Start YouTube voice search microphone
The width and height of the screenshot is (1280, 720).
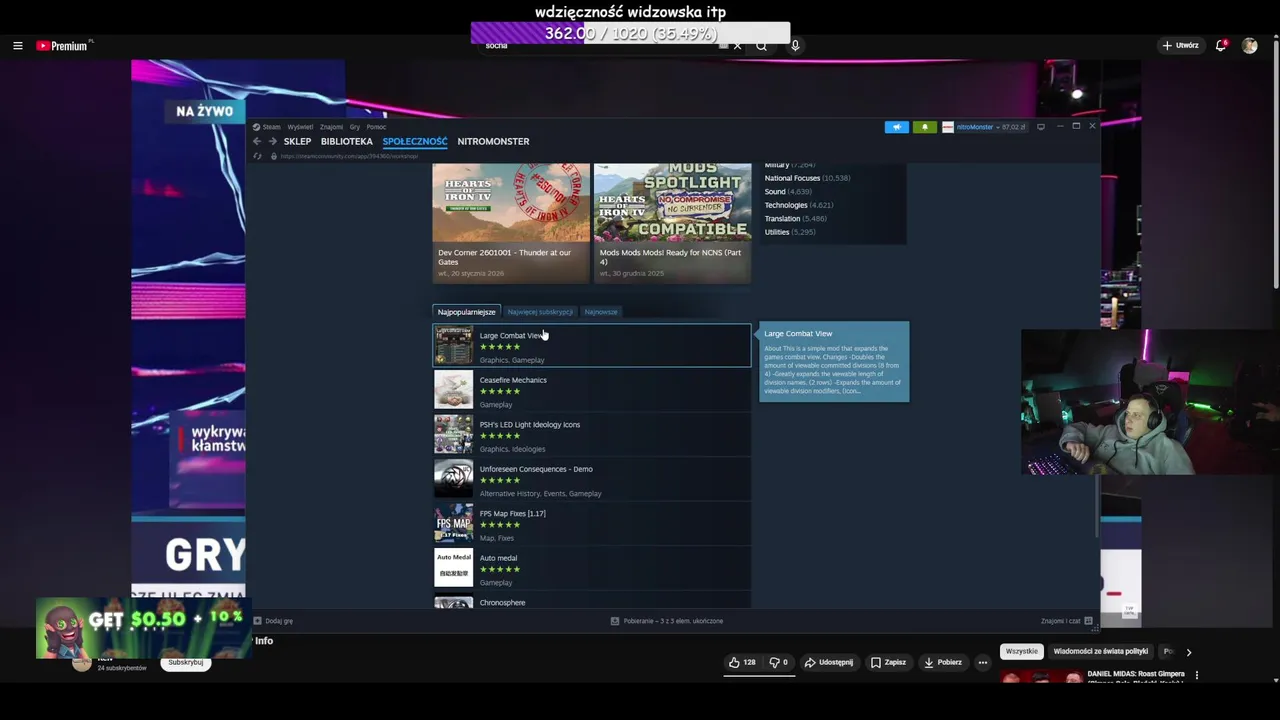(795, 46)
